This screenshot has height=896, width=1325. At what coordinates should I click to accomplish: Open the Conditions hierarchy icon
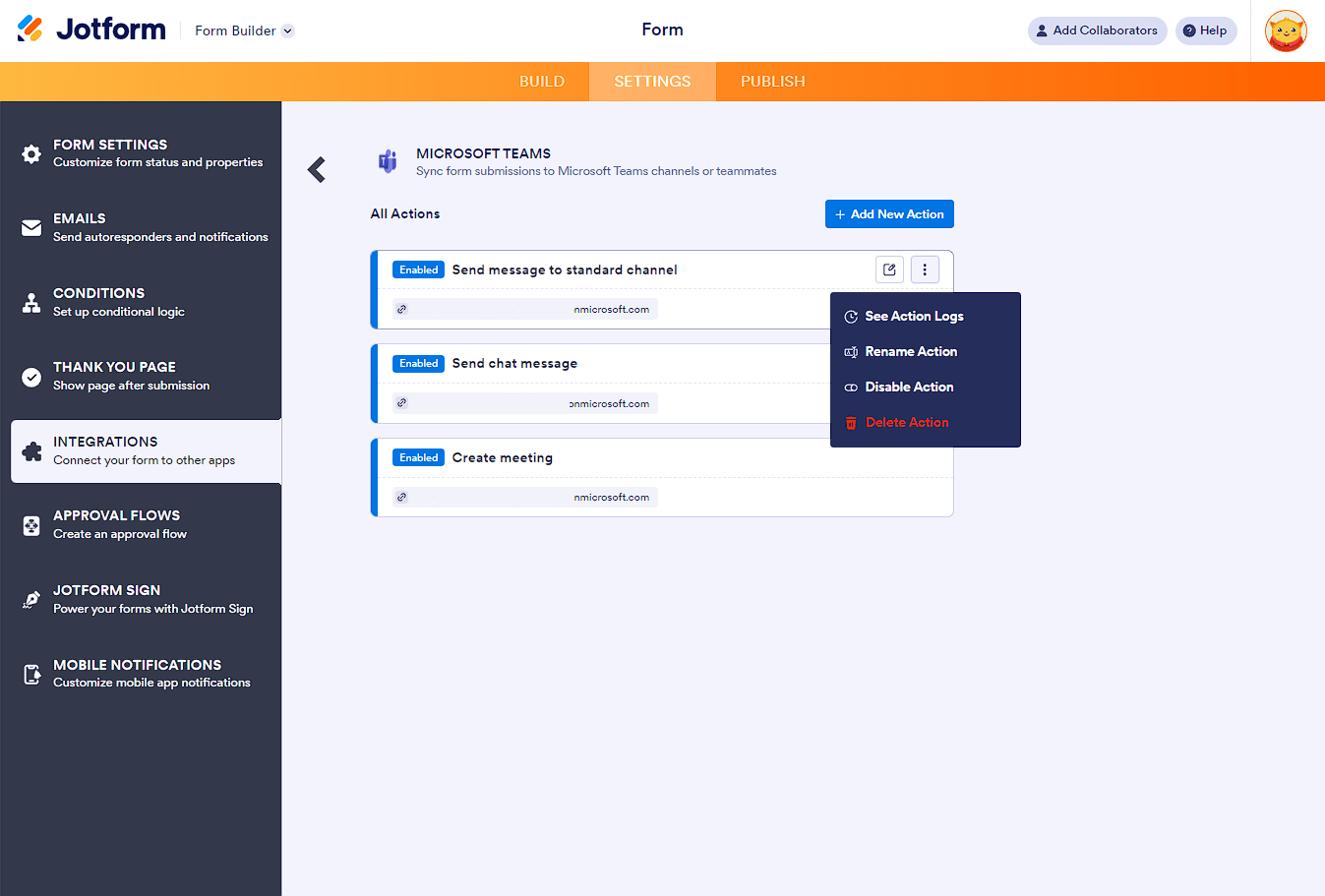coord(31,303)
